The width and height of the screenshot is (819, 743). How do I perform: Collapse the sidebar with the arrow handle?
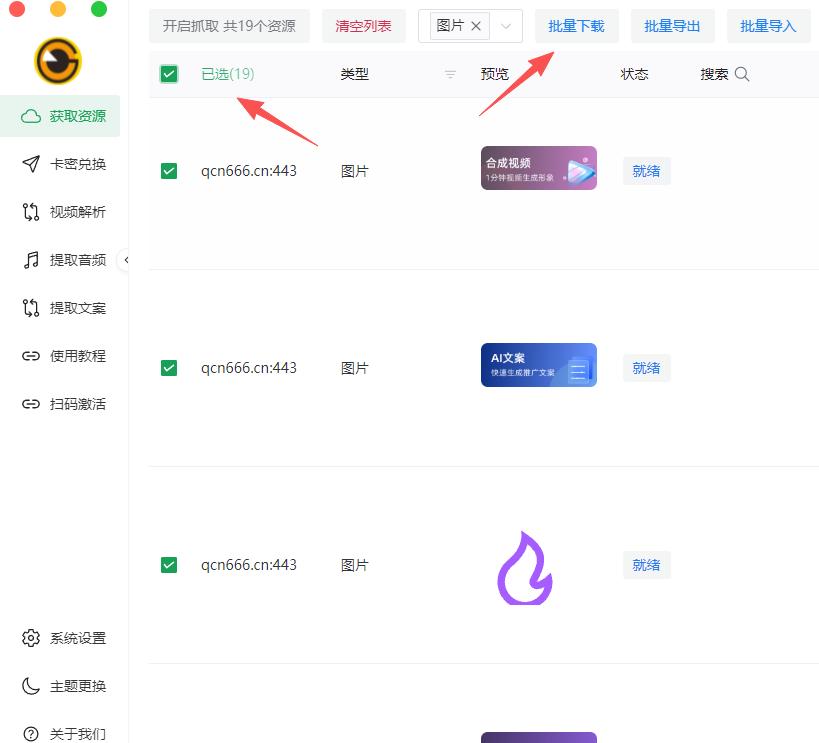pos(126,260)
